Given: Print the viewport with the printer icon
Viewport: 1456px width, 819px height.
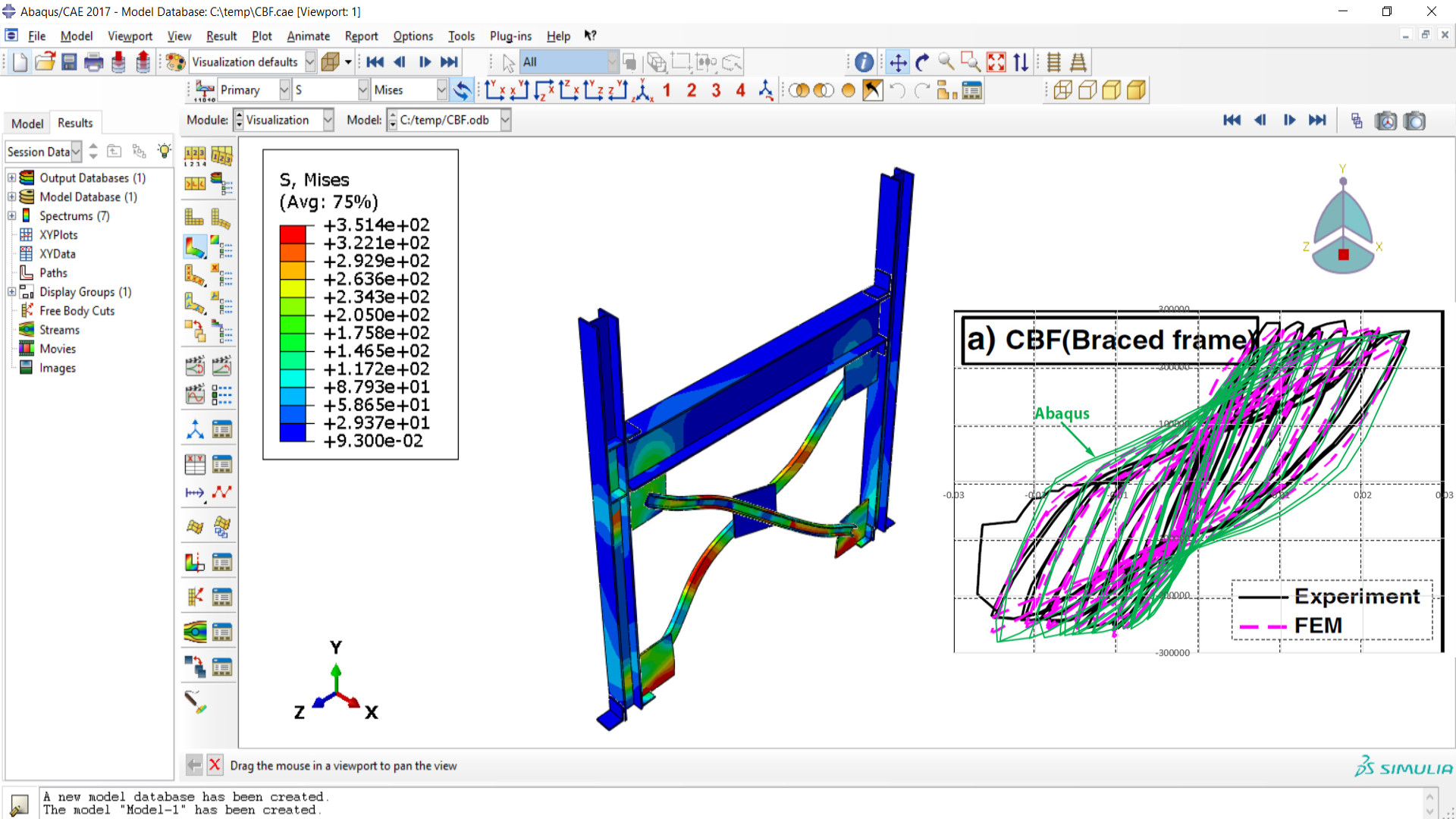Looking at the screenshot, I should (x=93, y=62).
